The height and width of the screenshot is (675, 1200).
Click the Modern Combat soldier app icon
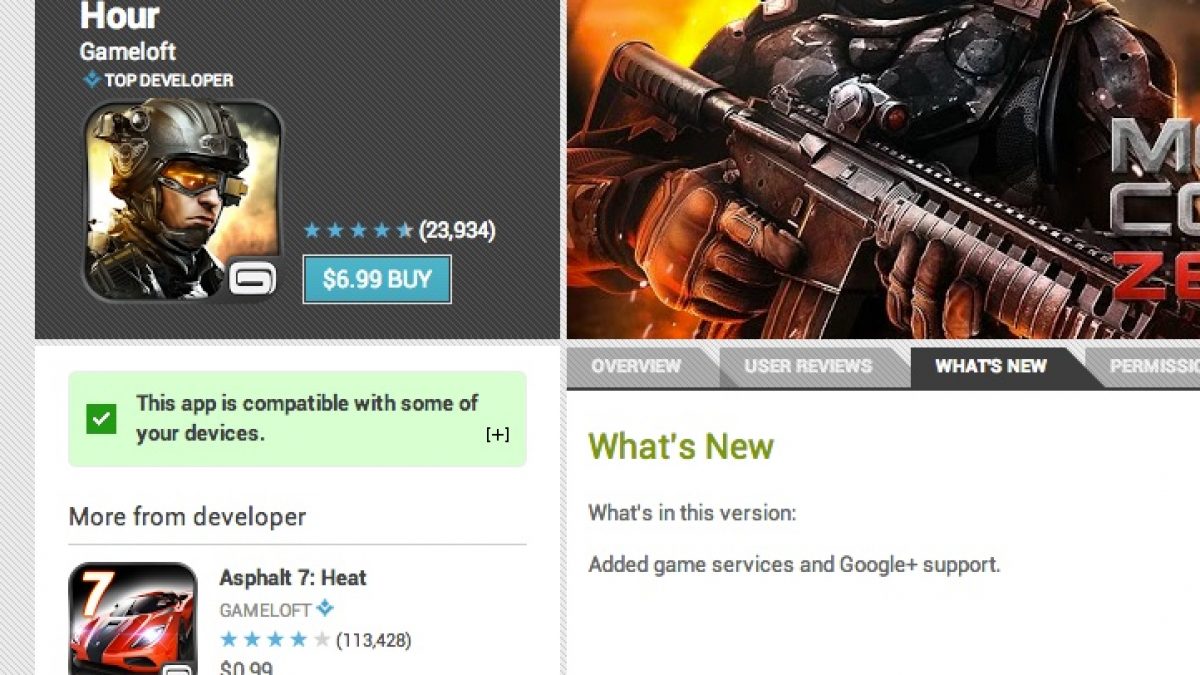coord(182,201)
